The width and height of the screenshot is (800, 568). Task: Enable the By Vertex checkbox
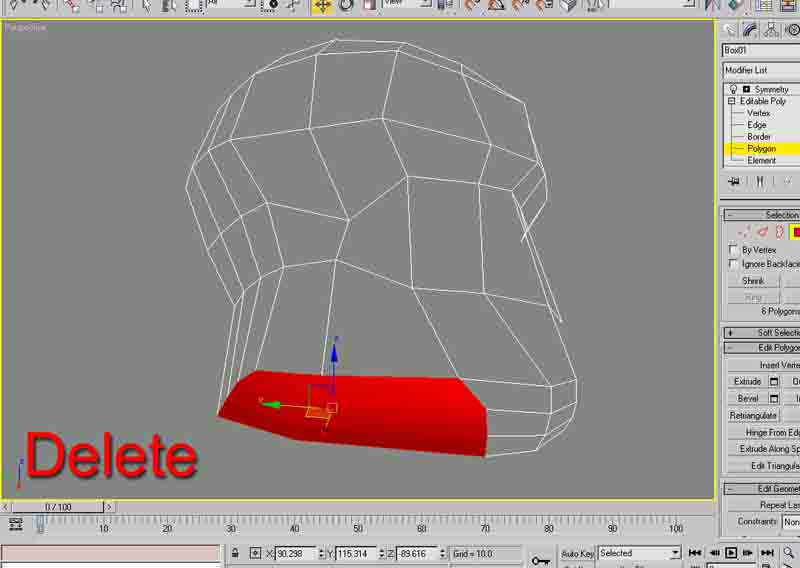(733, 250)
